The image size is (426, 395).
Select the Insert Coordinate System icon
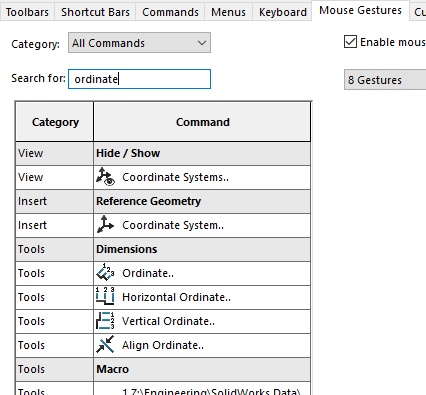pyautogui.click(x=105, y=225)
